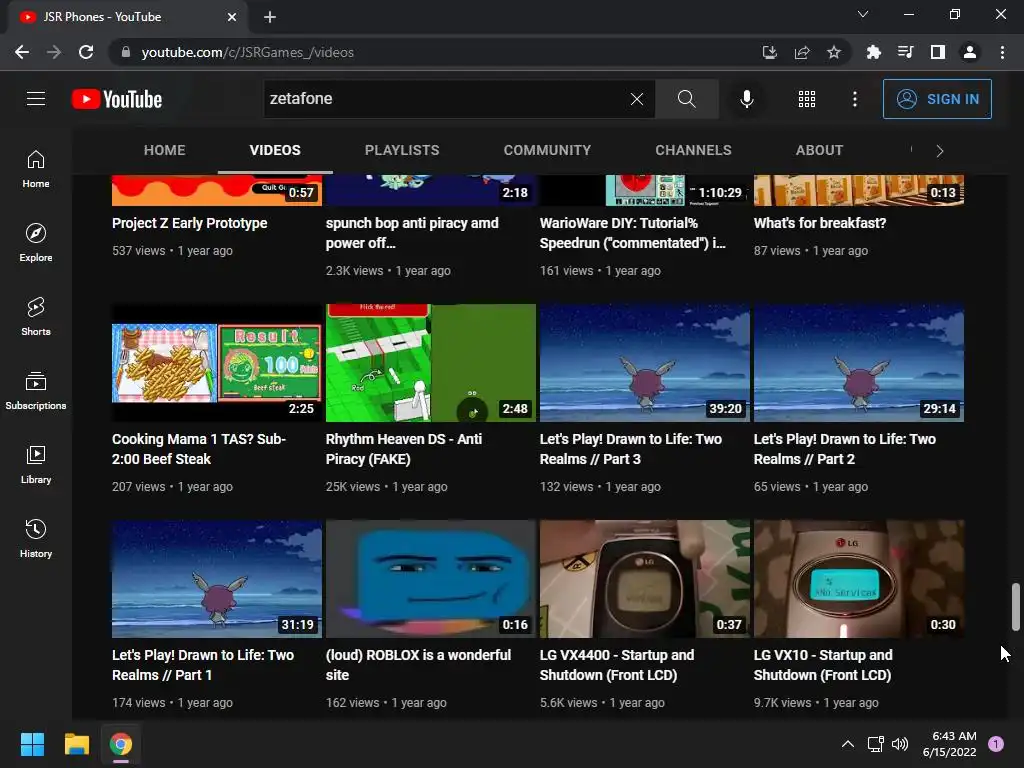The image size is (1024, 768).
Task: Open the YouTube apps grid icon
Action: click(x=807, y=99)
